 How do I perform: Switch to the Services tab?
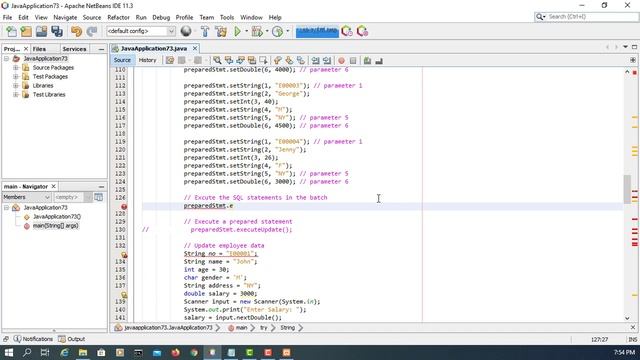tap(74, 49)
